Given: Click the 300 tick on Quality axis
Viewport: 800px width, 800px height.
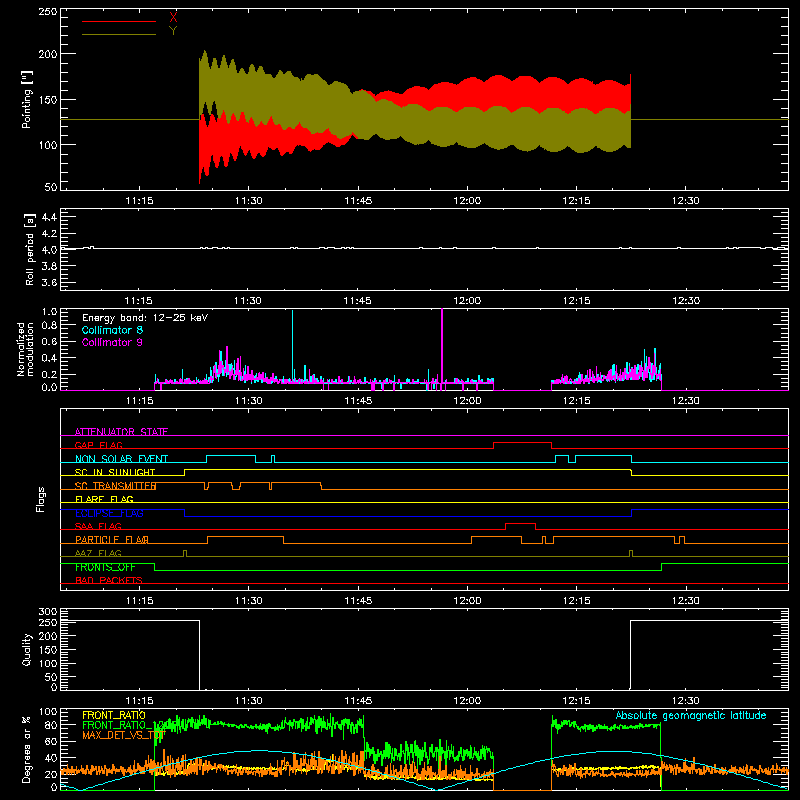Looking at the screenshot, I should (x=48, y=611).
